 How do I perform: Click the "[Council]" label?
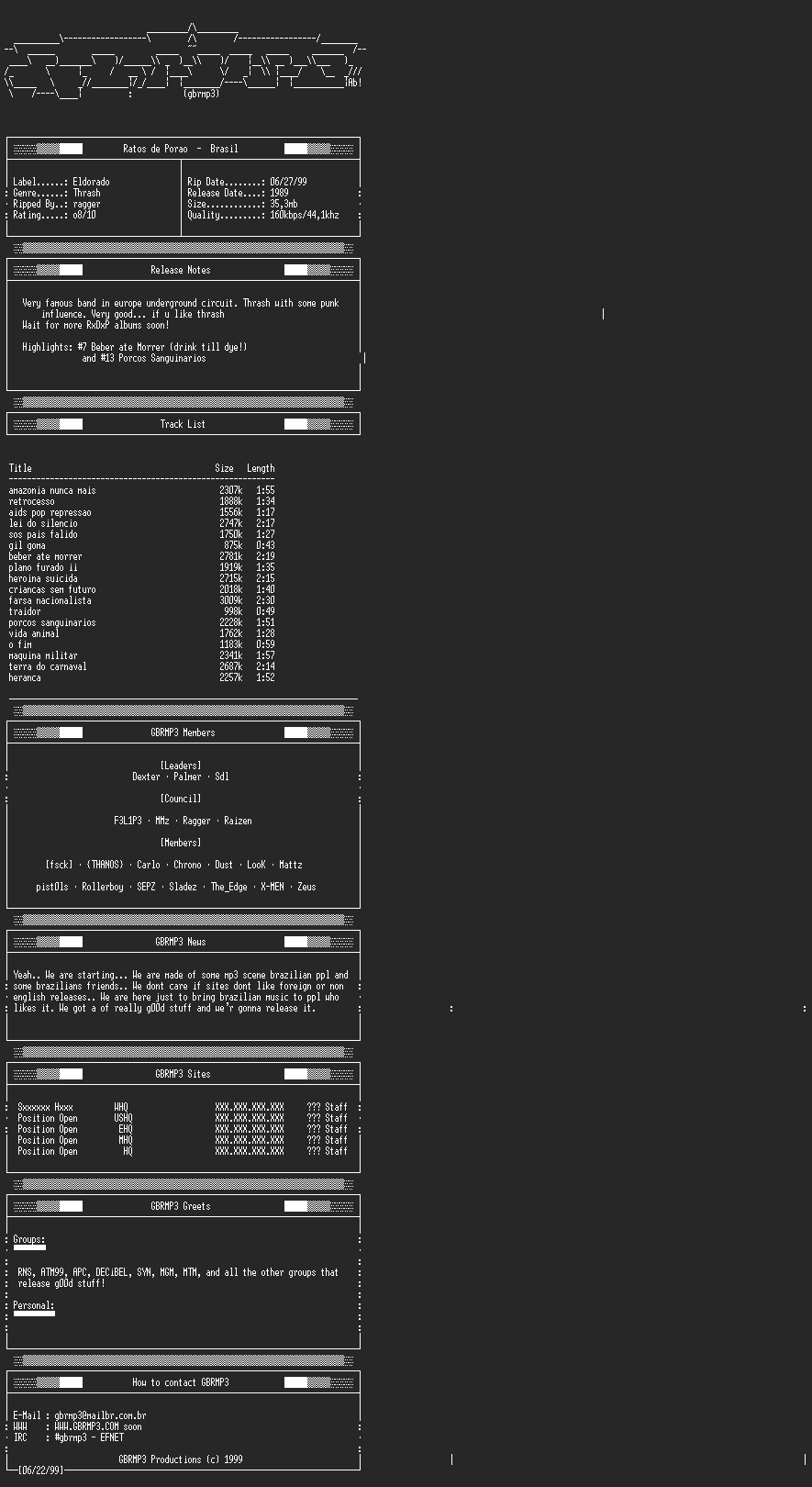(181, 799)
